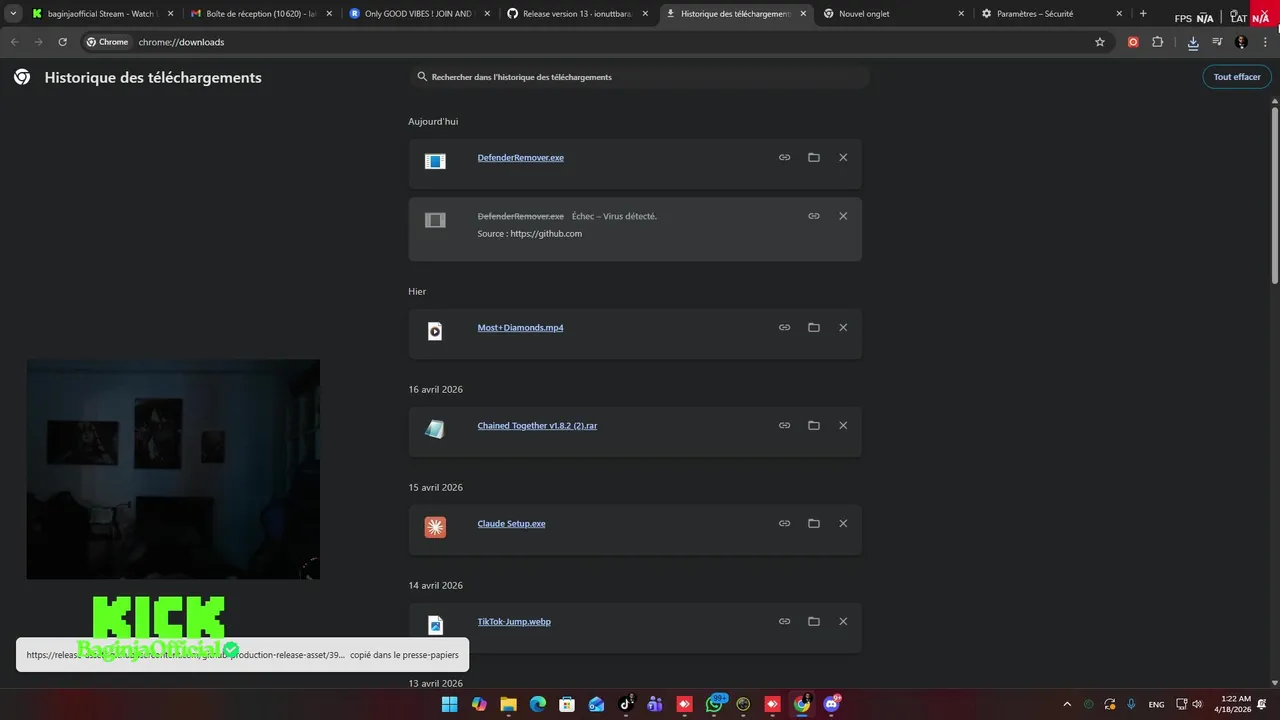Image resolution: width=1280 pixels, height=720 pixels.
Task: Switch to the Nouvel onglet tab
Action: [x=894, y=14]
